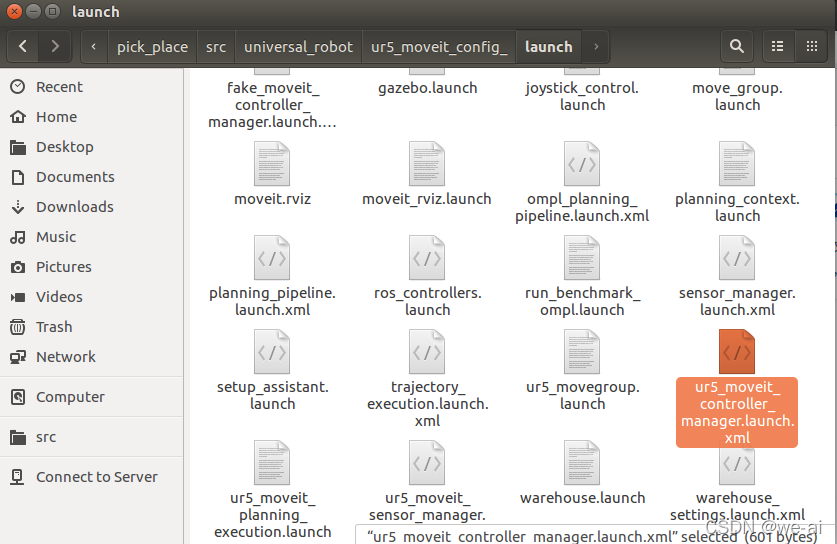Image resolution: width=837 pixels, height=544 pixels.
Task: Select the launch path bar segment
Action: coord(549,46)
